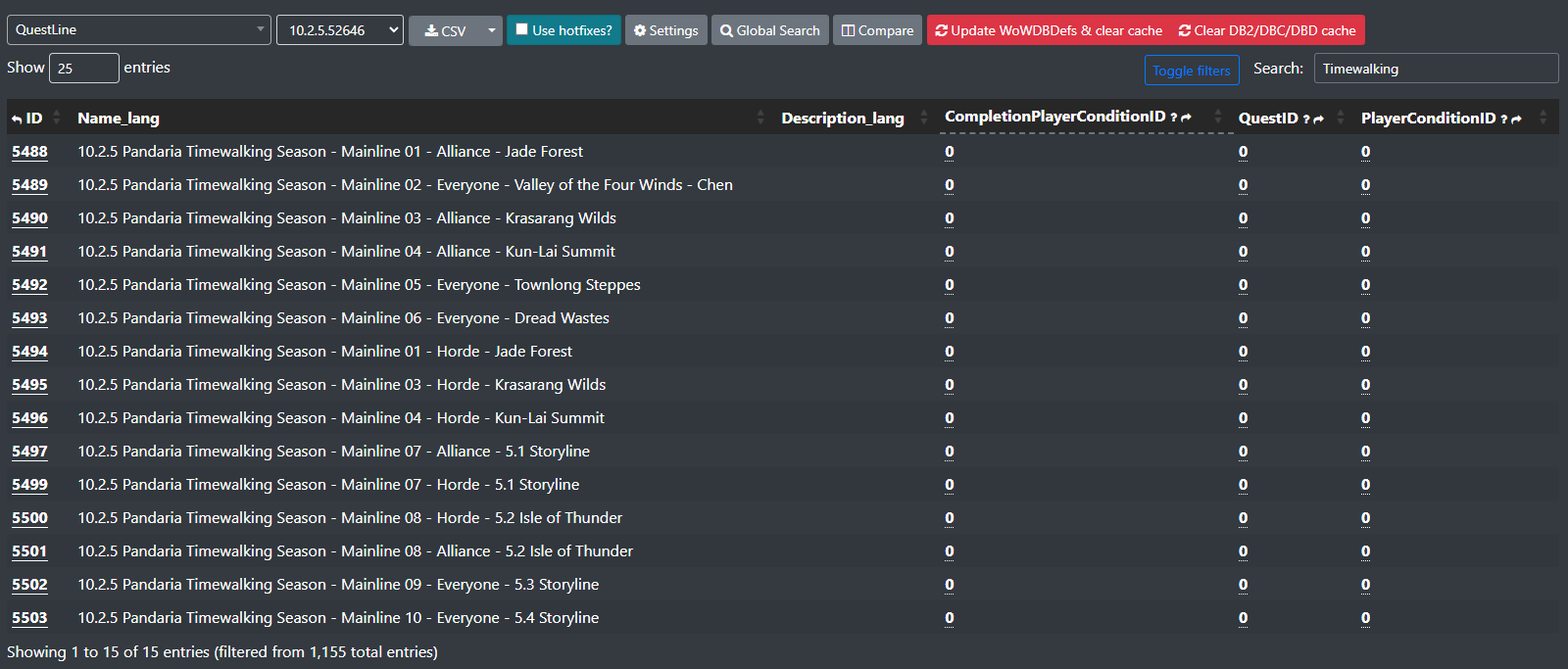Click sort arrows beside Name_lang header
Screen dimensions: 1568x669
click(760, 118)
